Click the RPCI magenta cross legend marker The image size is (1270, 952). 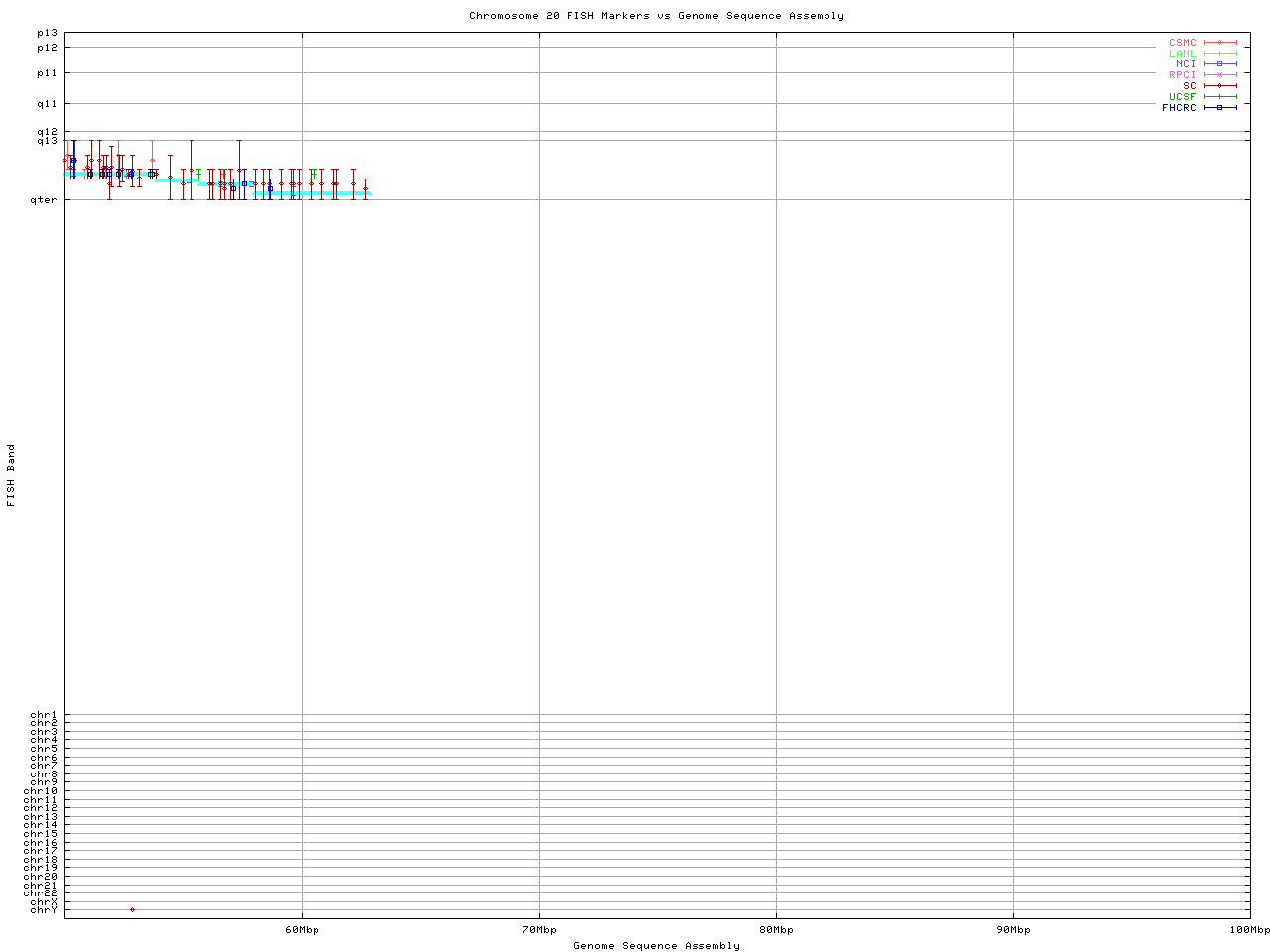click(1219, 75)
